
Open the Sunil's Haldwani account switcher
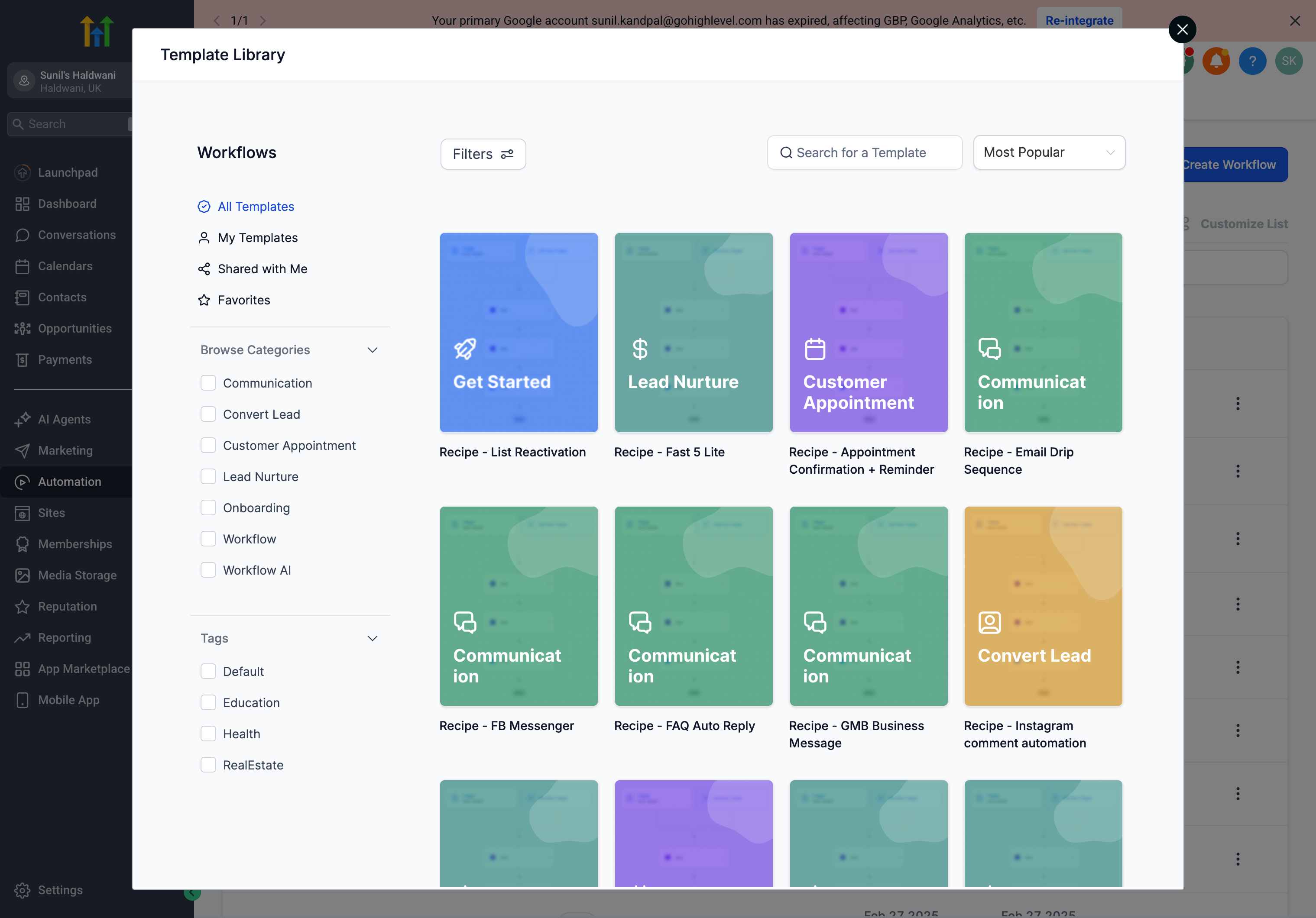70,81
